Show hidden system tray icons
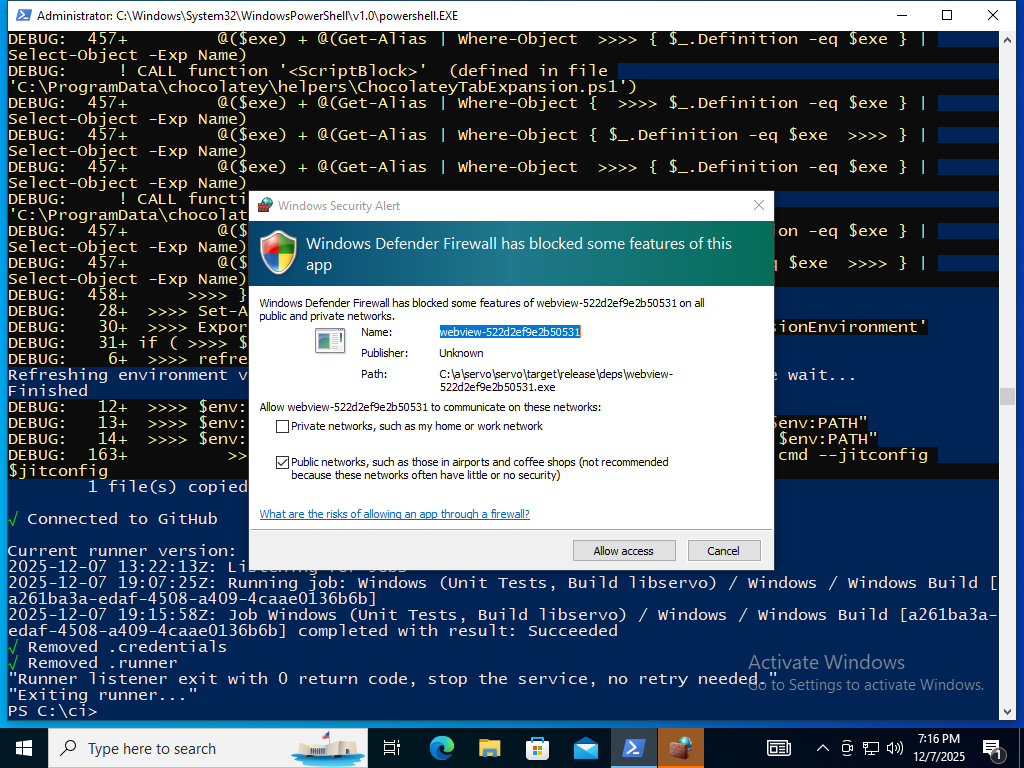Screen dimensions: 1024x768 (x=823, y=748)
